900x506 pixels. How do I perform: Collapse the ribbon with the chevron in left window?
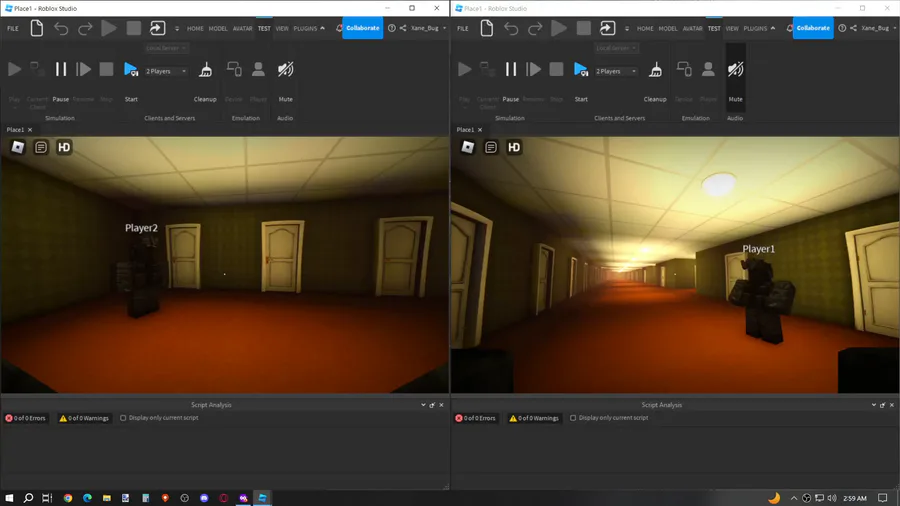tap(323, 28)
